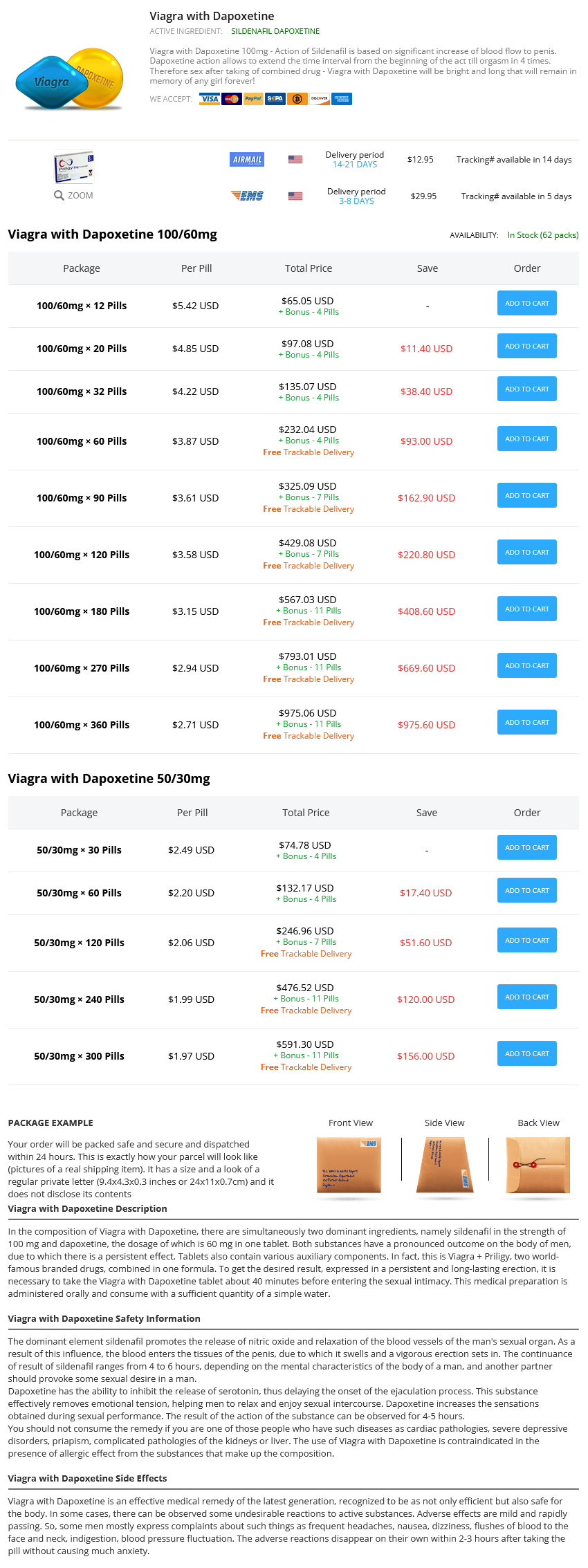The width and height of the screenshot is (588, 1568).
Task: Add the 100/60mg × 360 Pills pack to cart
Action: point(527,722)
